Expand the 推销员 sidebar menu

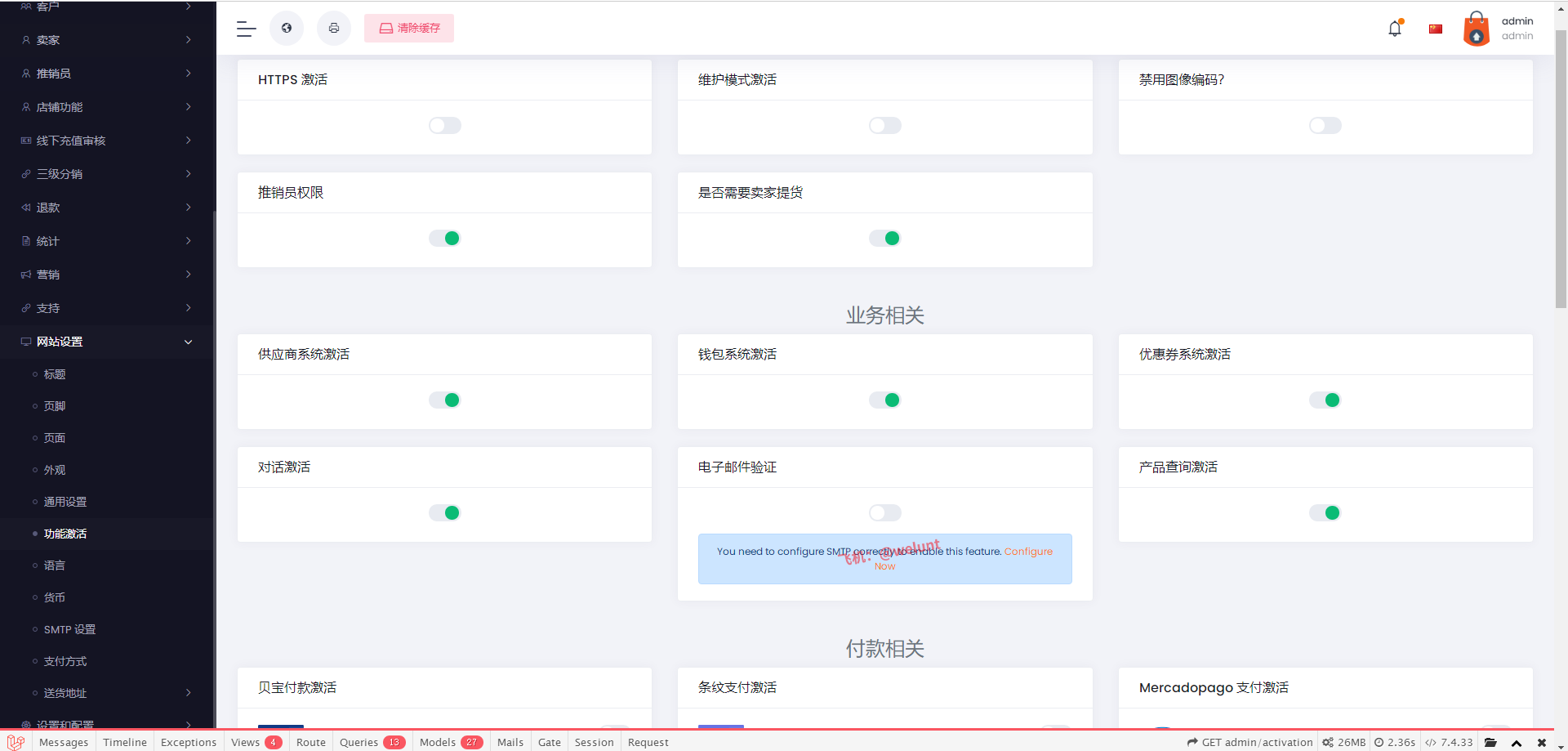pos(107,74)
